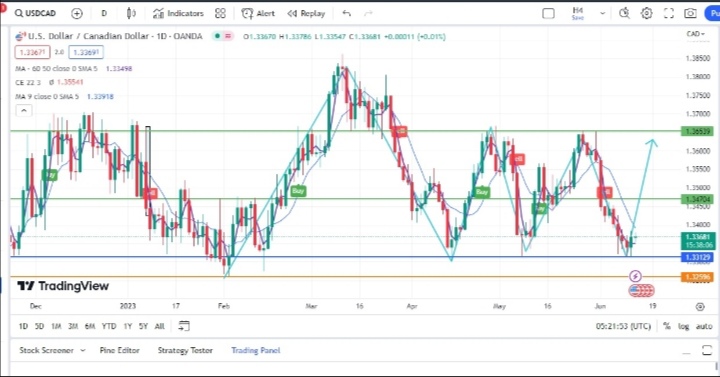
Task: Open the Strategy Tester tab
Action: tap(185, 350)
